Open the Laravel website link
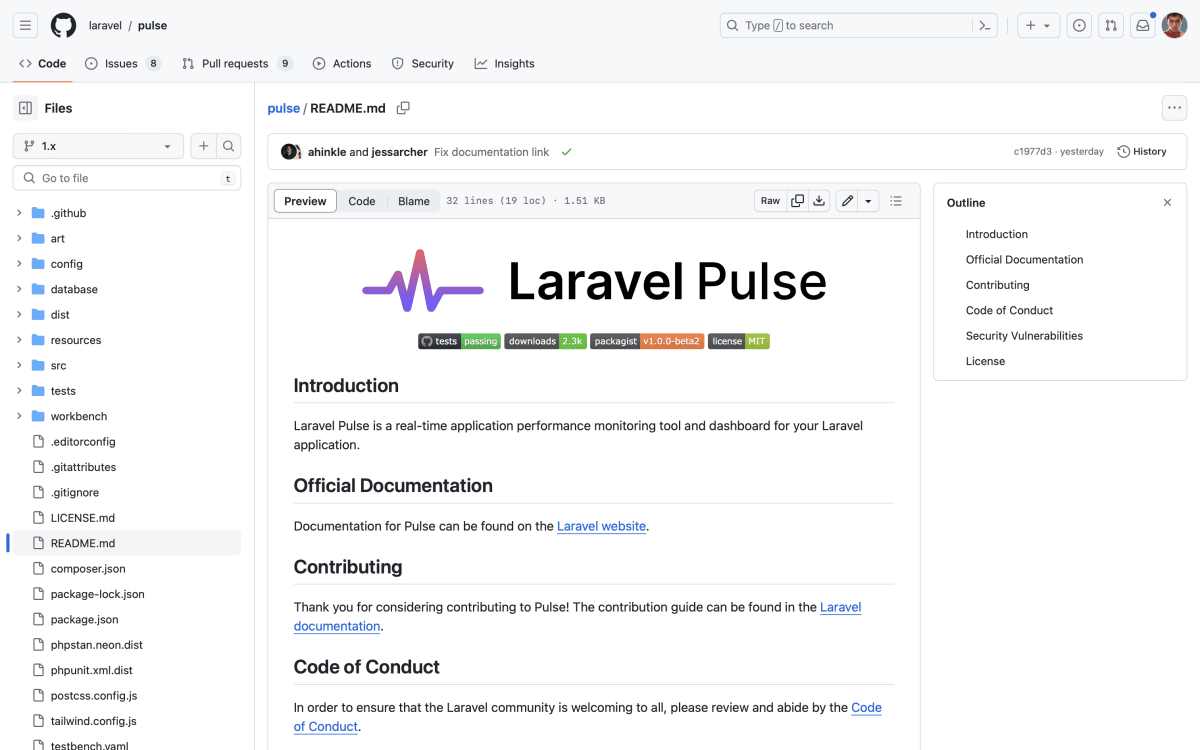Viewport: 1200px width, 750px height. point(602,526)
